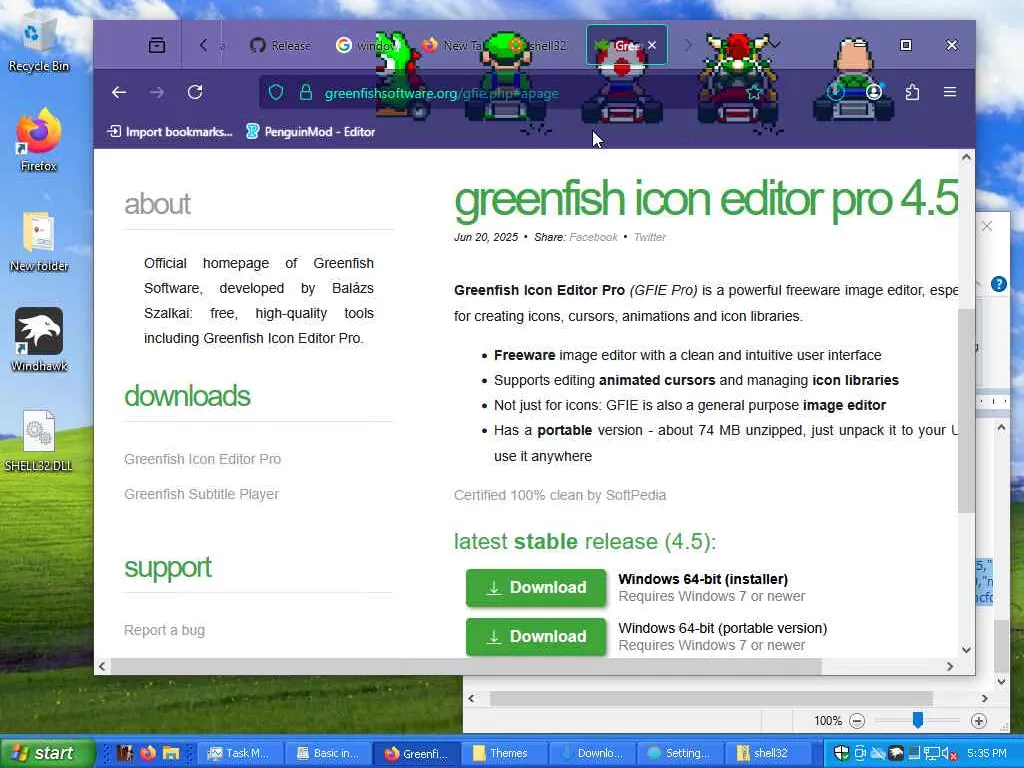Open the PenguinMod - Editor bookmark
Viewport: 1024px width, 768px height.
coord(311,132)
